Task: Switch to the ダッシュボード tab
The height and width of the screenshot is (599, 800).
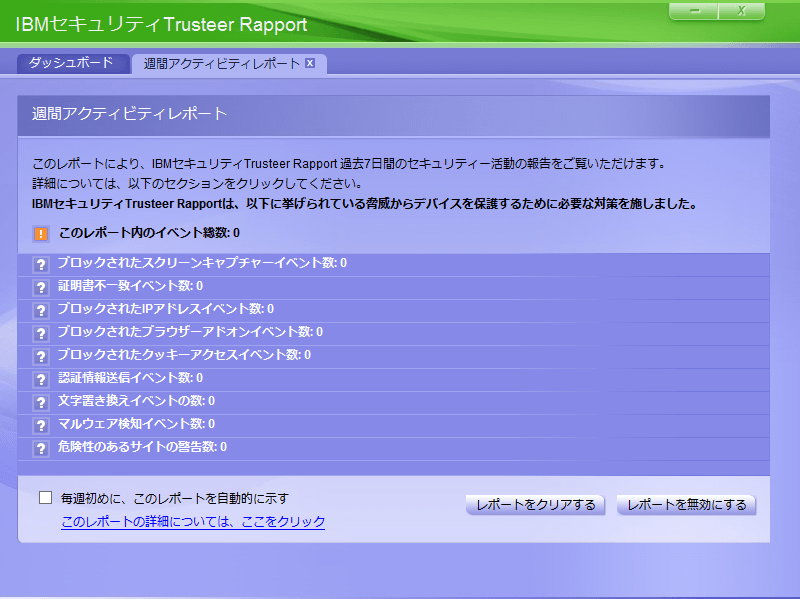Action: coord(72,63)
